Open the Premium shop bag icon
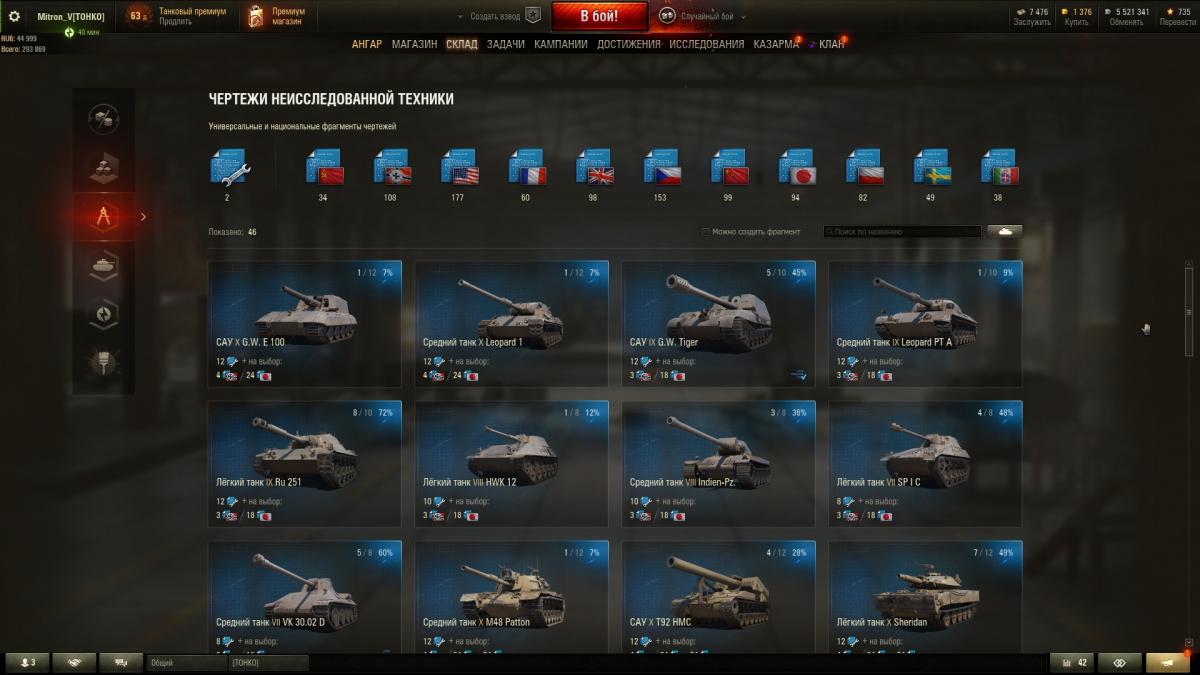This screenshot has width=1200, height=675. click(256, 16)
